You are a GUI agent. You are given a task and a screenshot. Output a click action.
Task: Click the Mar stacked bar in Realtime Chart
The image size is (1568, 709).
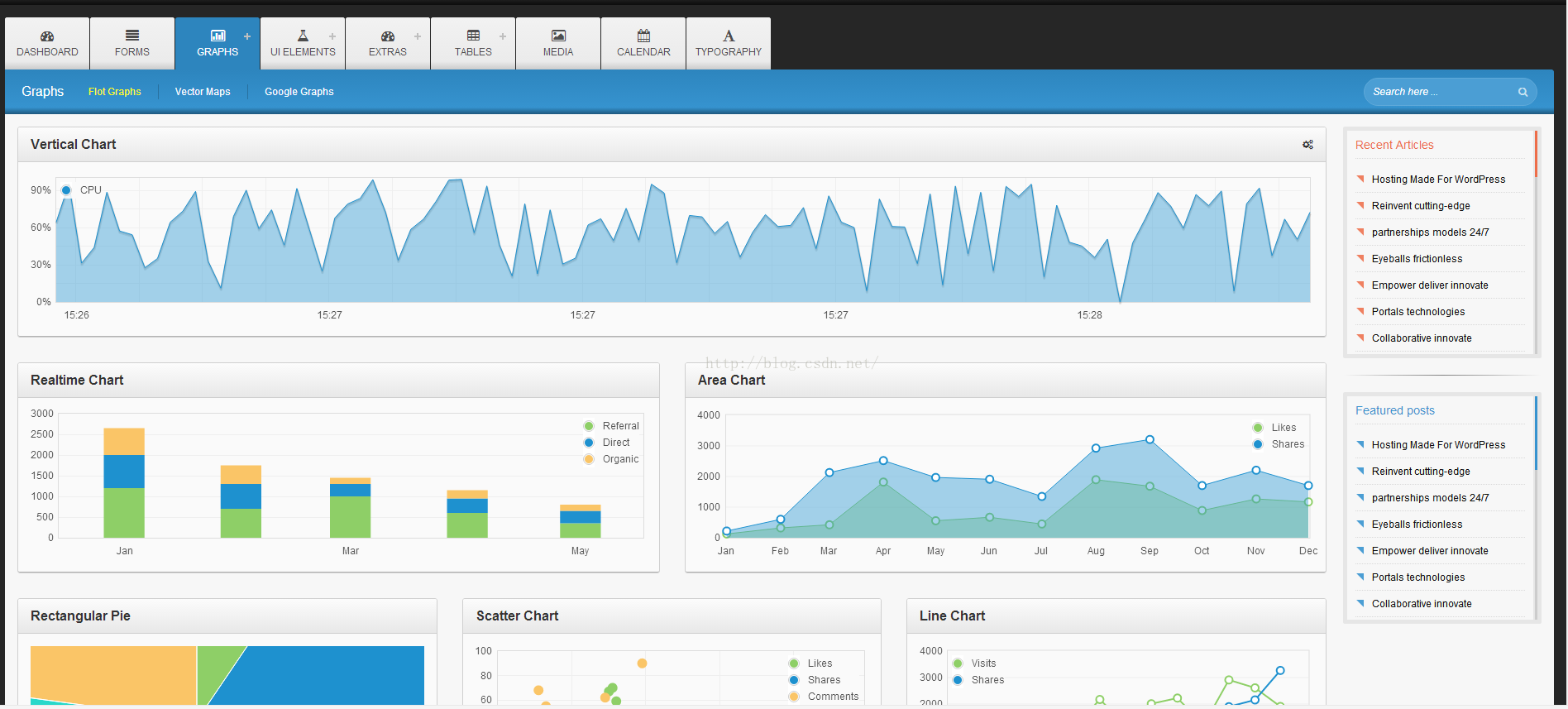[350, 508]
